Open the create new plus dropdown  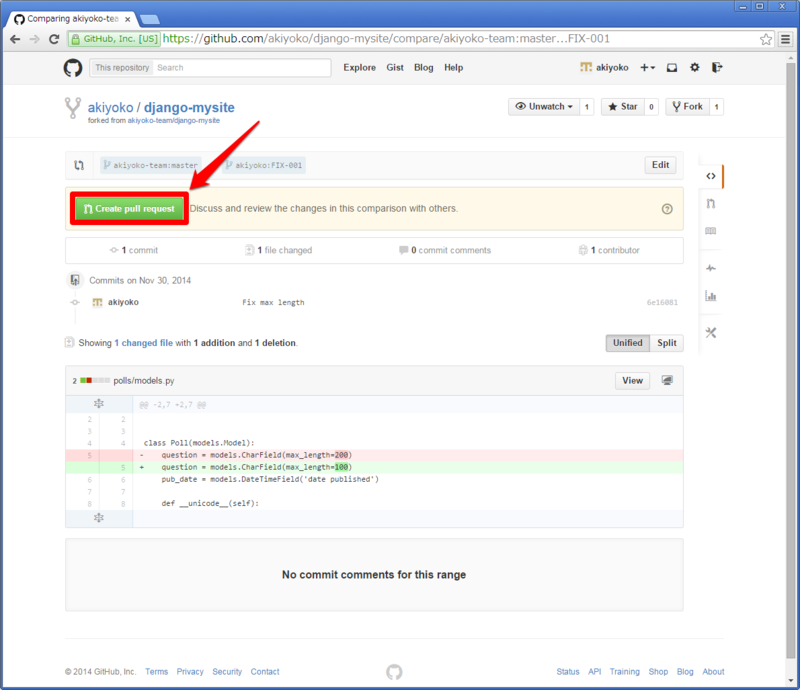[647, 67]
